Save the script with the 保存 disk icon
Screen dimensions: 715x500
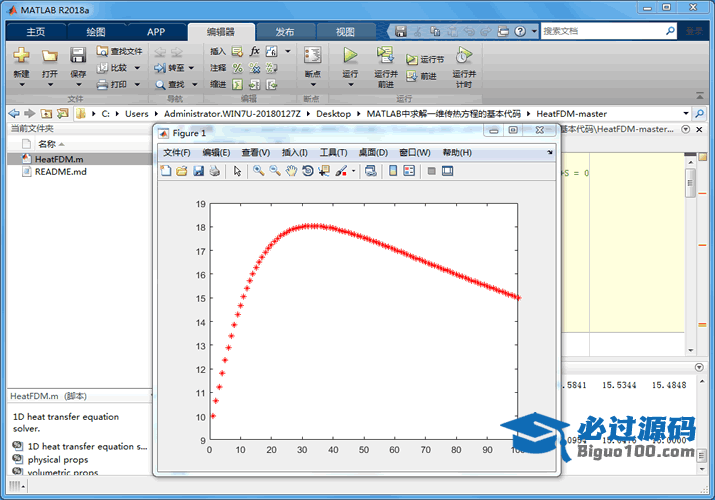click(78, 55)
